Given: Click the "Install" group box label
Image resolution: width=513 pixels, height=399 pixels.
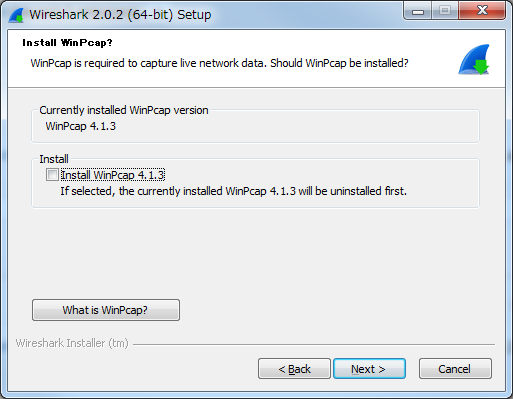Looking at the screenshot, I should click(x=54, y=159).
